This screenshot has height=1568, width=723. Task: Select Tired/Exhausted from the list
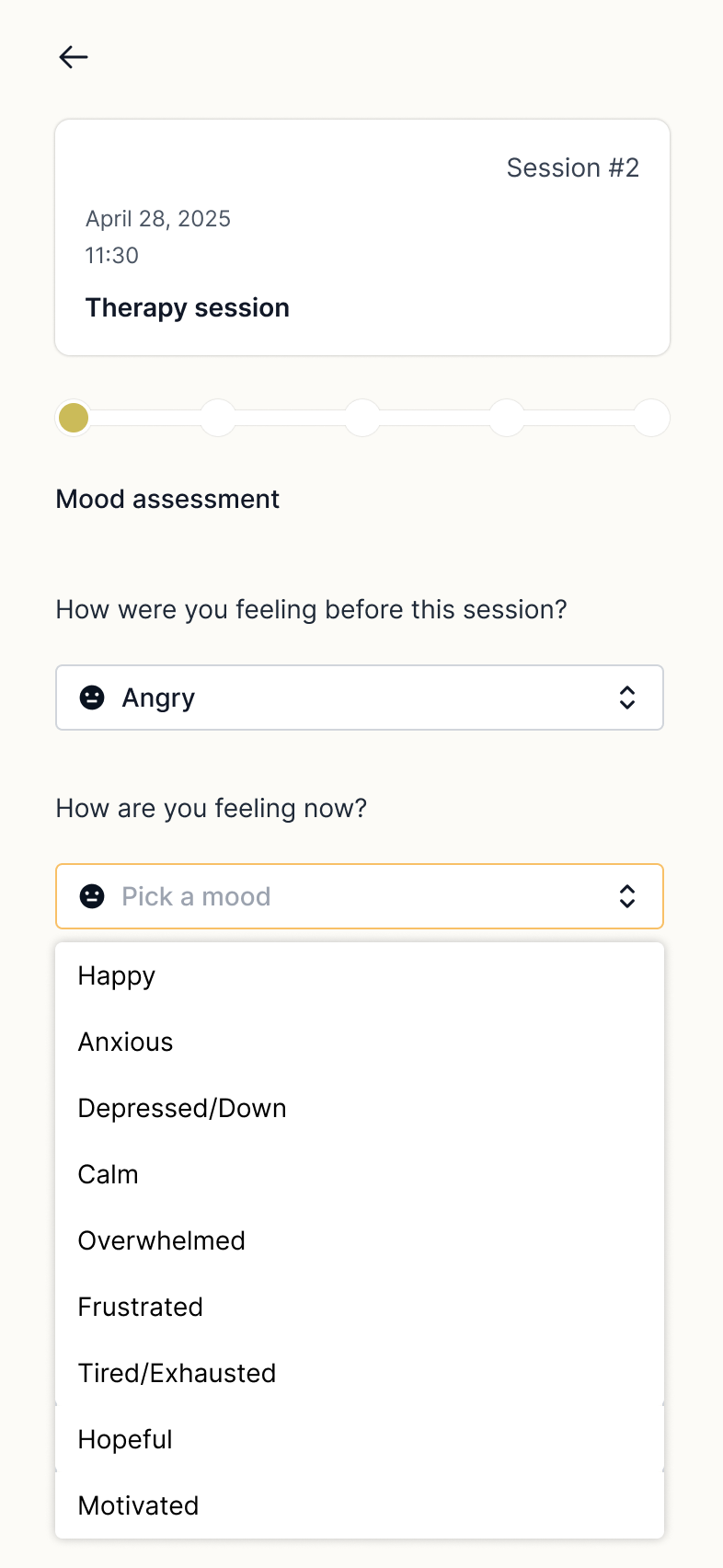(x=177, y=1373)
